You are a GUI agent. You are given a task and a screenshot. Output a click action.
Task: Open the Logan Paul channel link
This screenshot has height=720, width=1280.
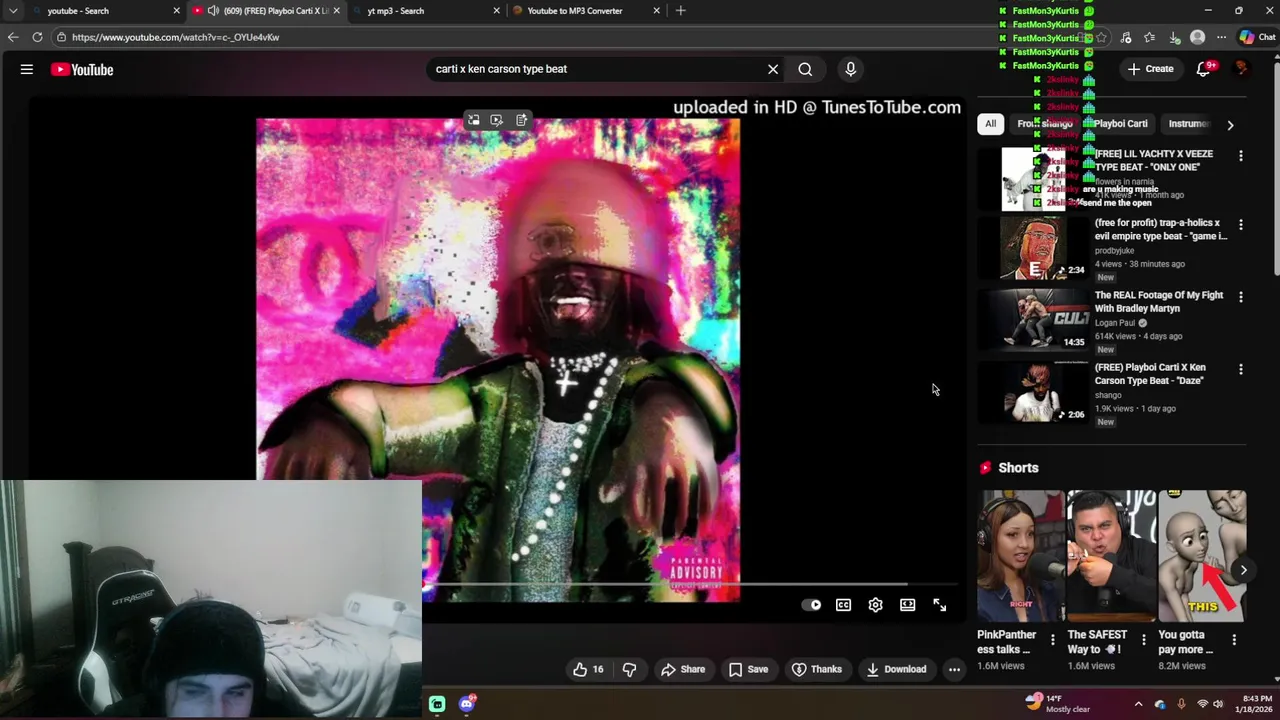1114,323
